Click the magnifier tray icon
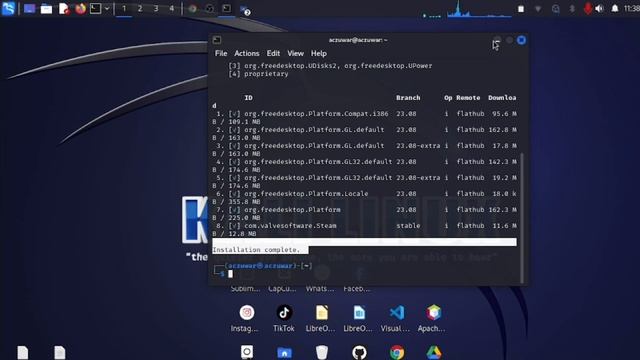 coord(556,9)
